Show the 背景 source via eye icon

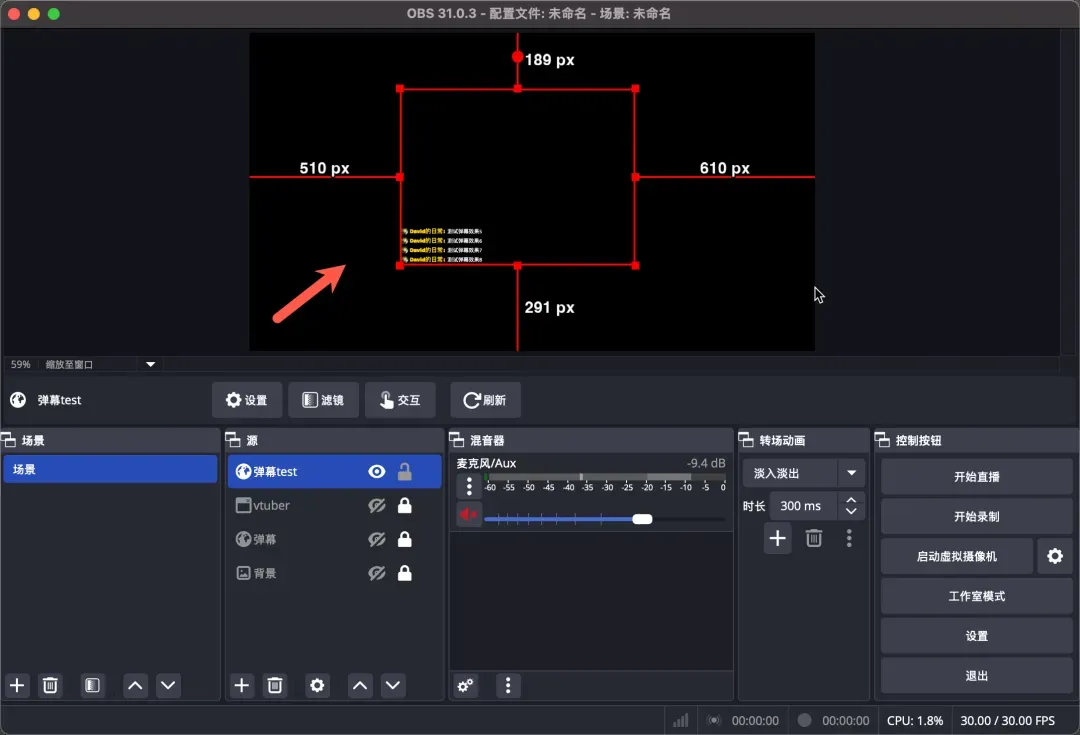point(377,573)
